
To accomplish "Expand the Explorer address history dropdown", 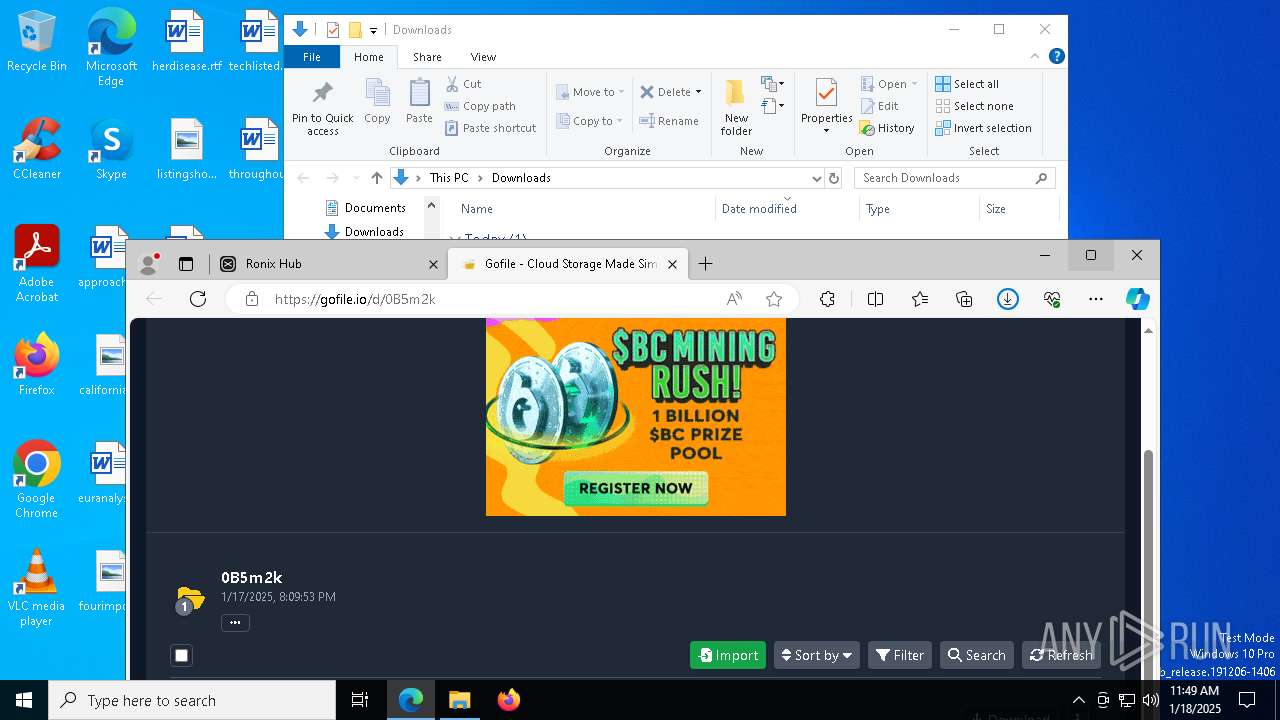I will pos(816,178).
